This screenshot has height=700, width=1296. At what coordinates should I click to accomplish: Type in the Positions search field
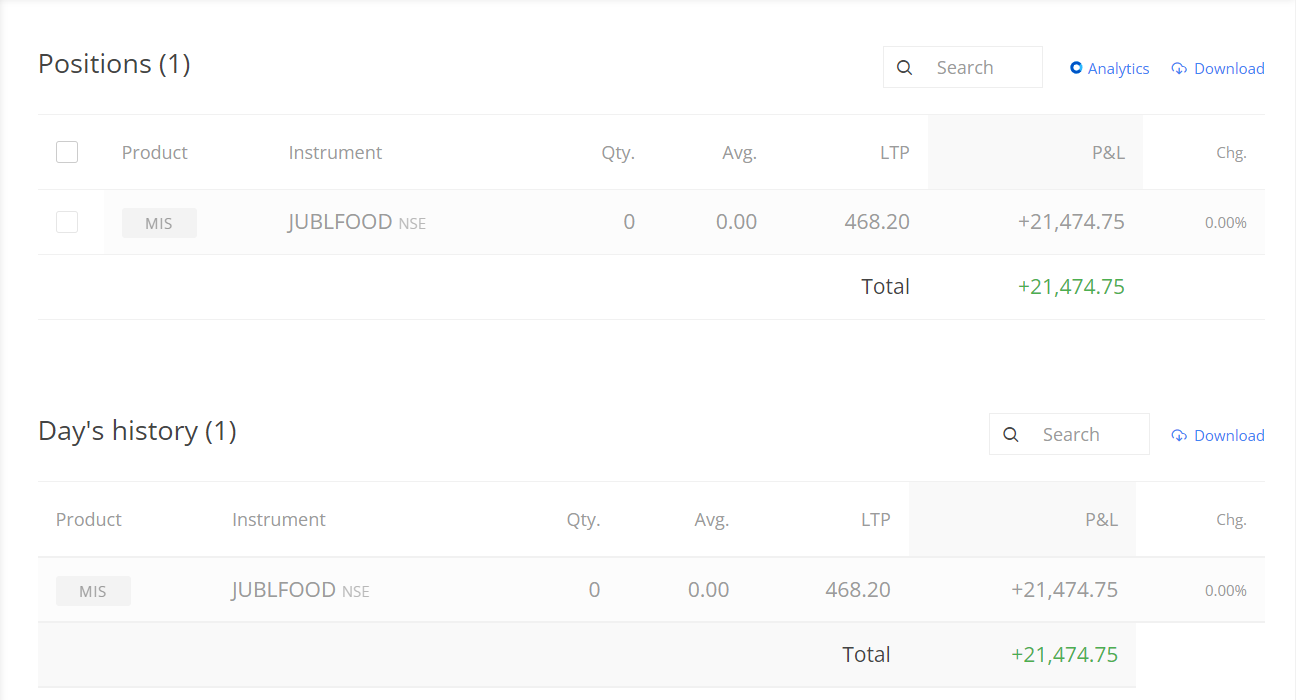pyautogui.click(x=980, y=68)
